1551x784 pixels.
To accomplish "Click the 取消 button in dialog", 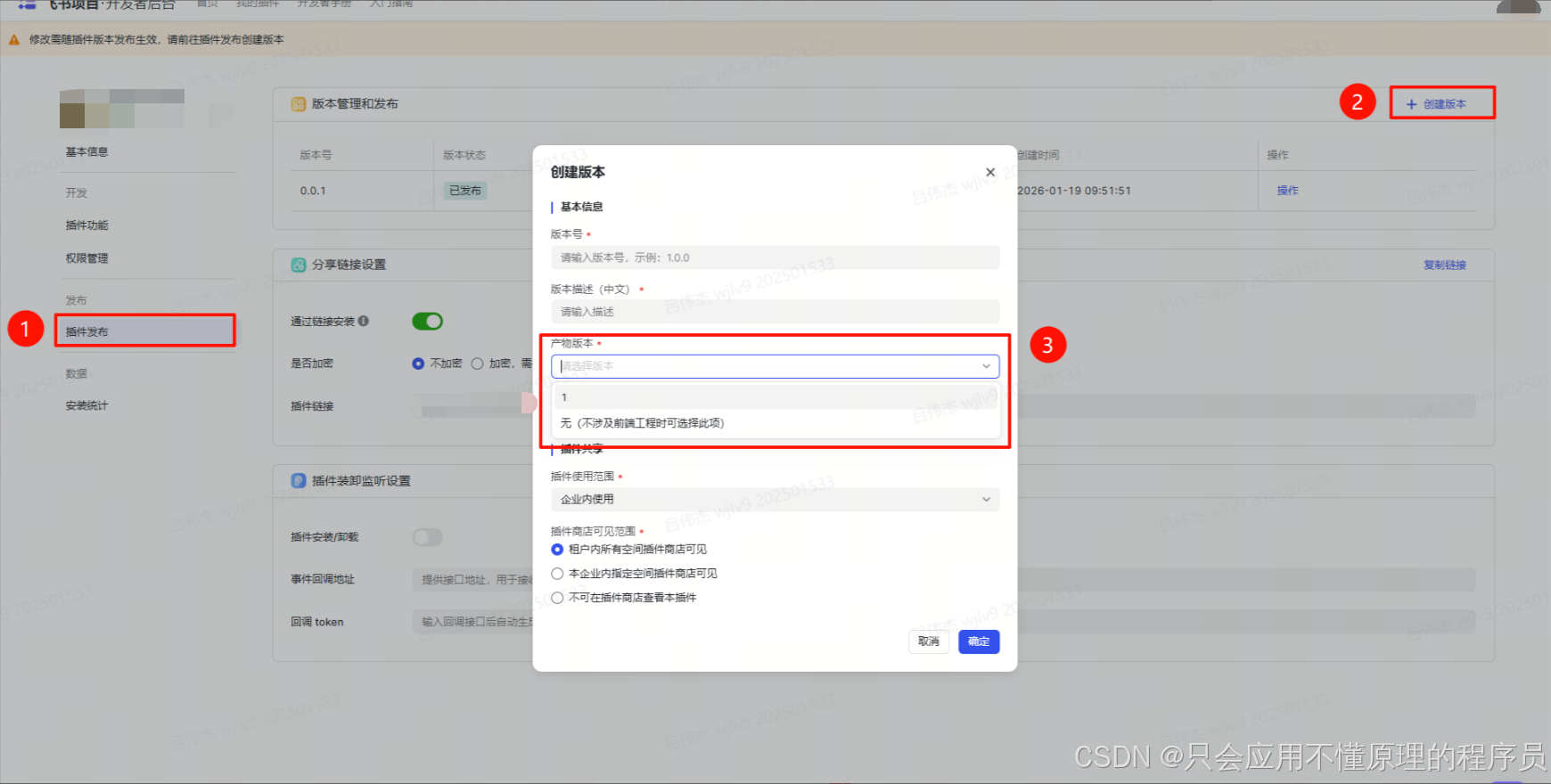I will click(929, 641).
